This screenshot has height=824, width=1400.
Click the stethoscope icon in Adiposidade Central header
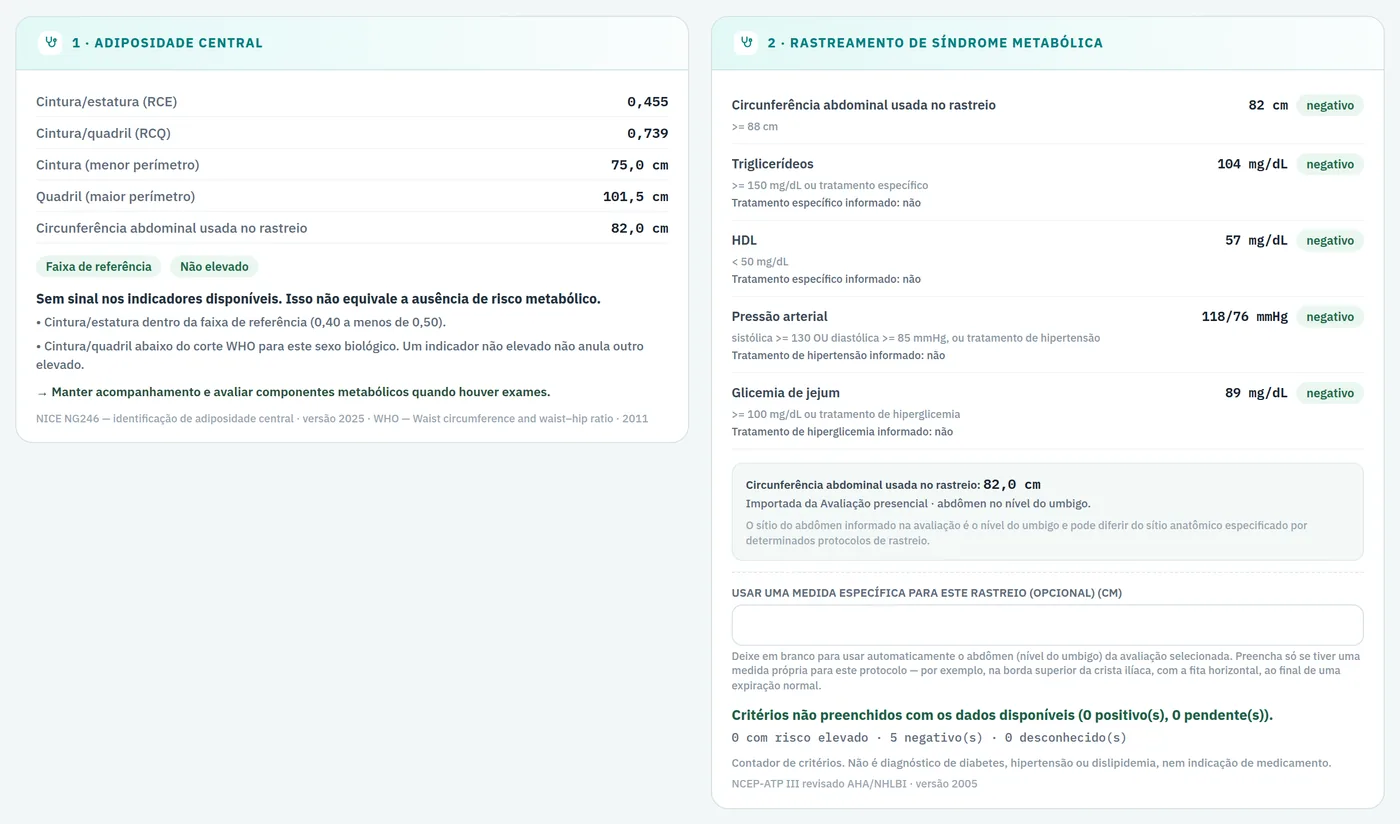[x=50, y=43]
